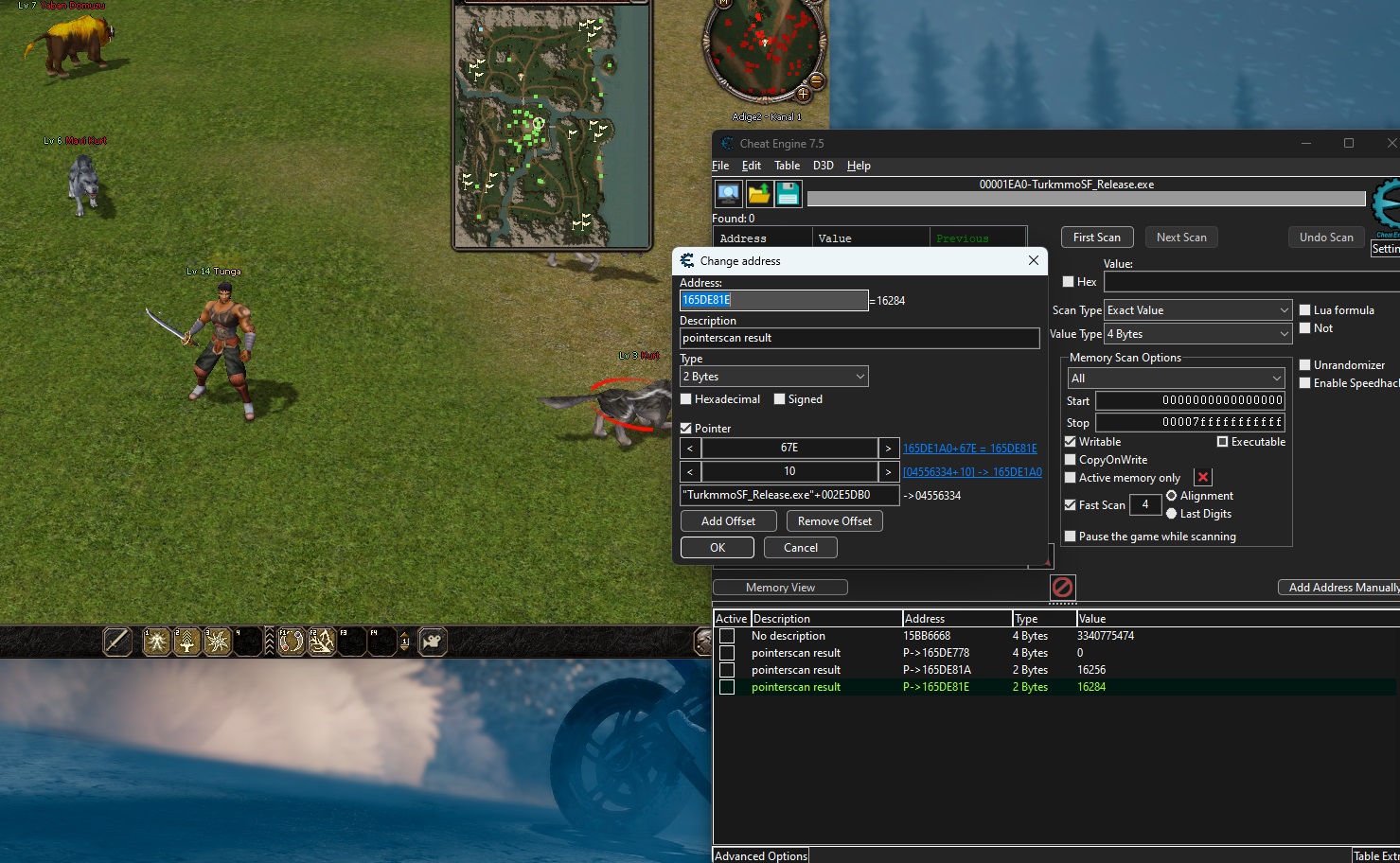The width and height of the screenshot is (1400, 863).
Task: Enable the CopyOnWrite checkbox
Action: click(x=1071, y=460)
